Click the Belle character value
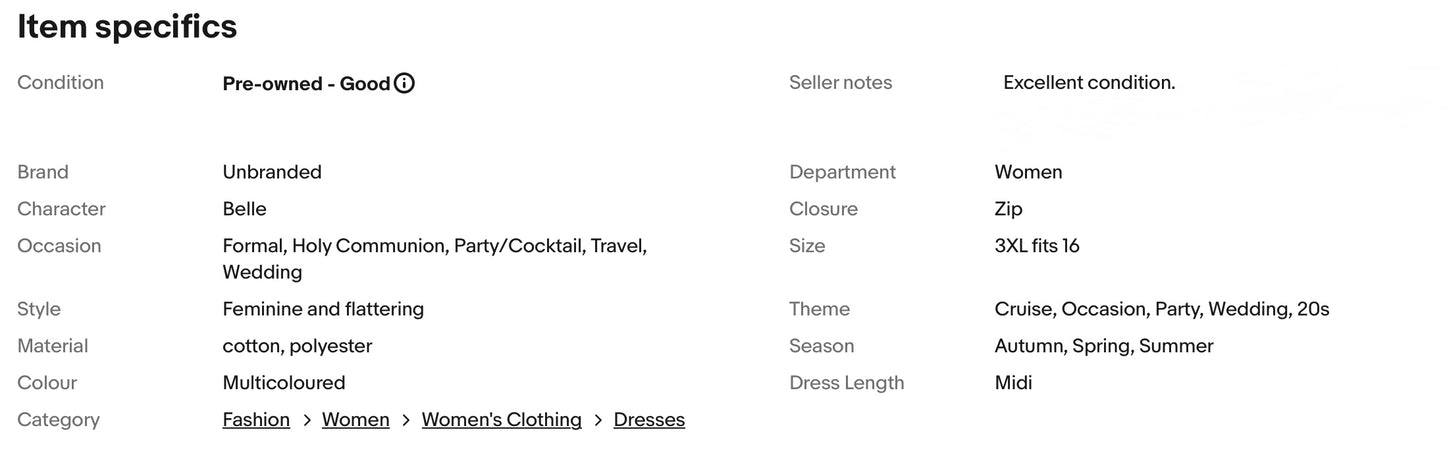This screenshot has width=1445, height=459. click(244, 209)
